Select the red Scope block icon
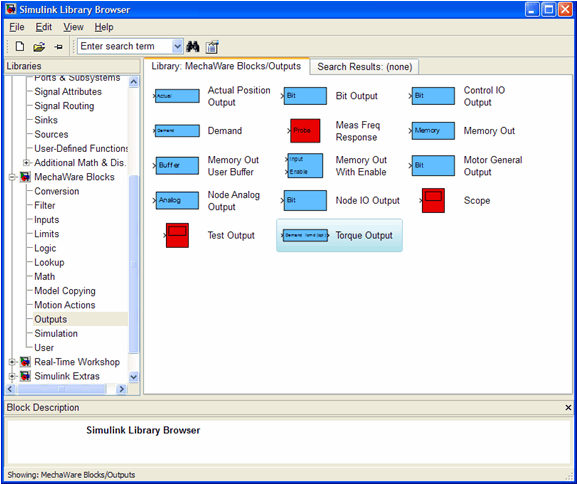Viewport: 577px width, 484px height. tap(433, 201)
